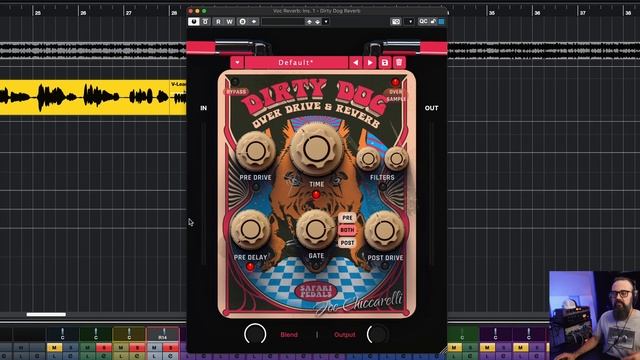This screenshot has height=360, width=640.
Task: Select PRE drive routing option
Action: click(347, 218)
